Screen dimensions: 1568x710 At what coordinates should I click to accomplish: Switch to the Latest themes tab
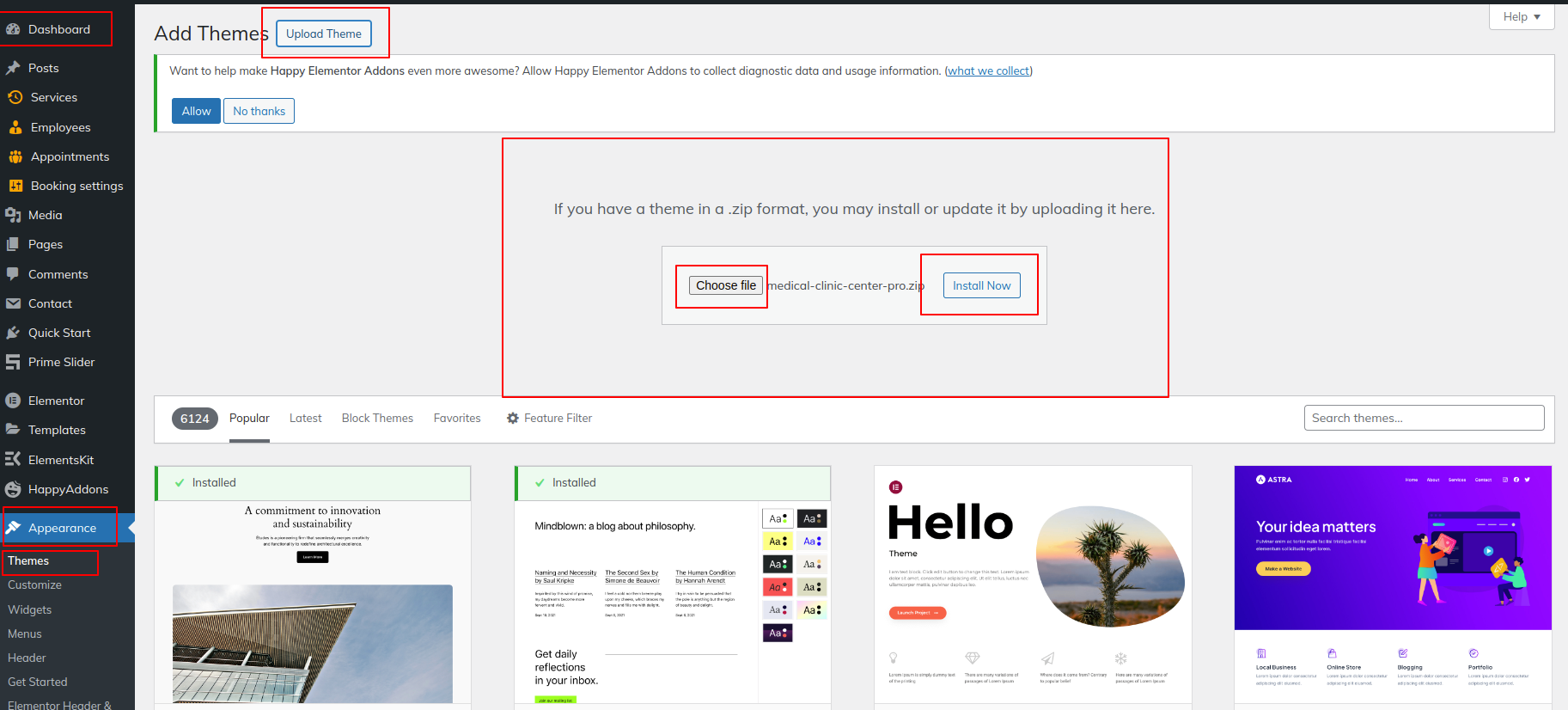click(x=305, y=418)
